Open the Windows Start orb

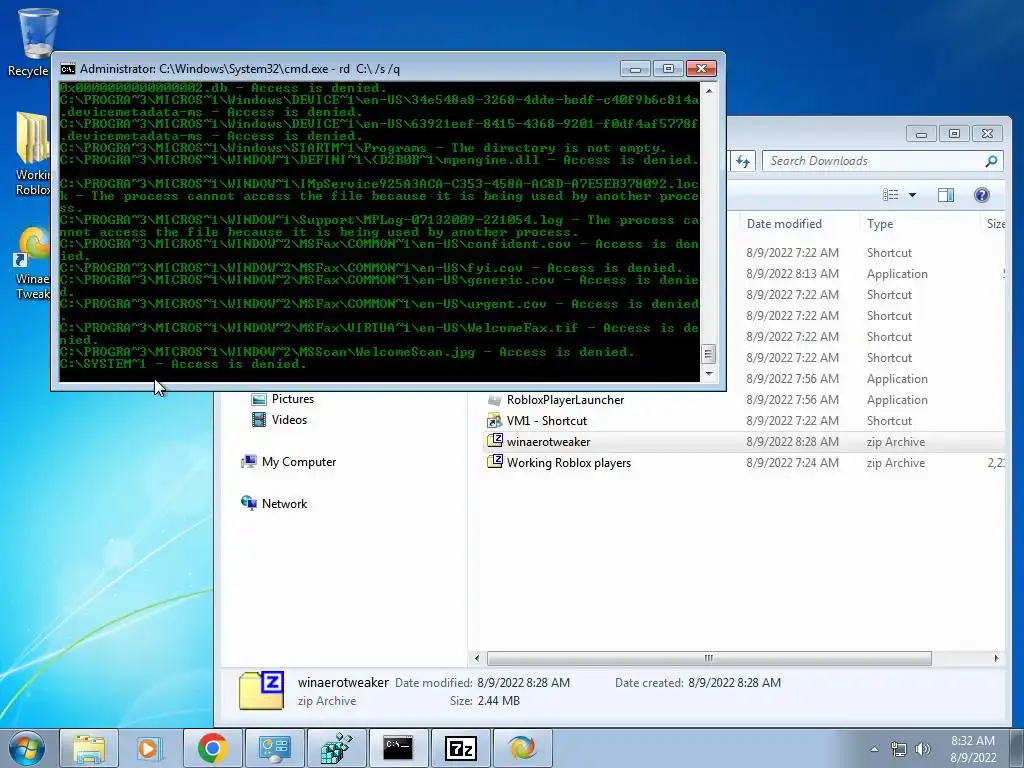point(26,748)
